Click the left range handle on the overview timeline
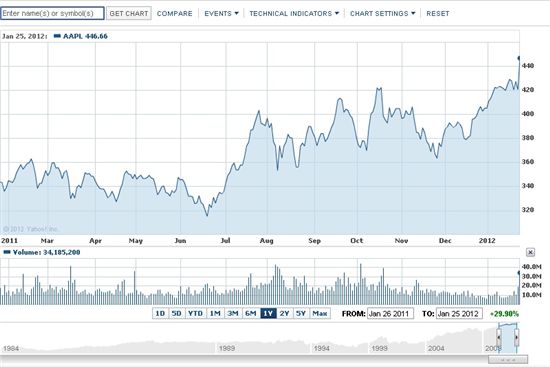550x367 pixels. 499,337
